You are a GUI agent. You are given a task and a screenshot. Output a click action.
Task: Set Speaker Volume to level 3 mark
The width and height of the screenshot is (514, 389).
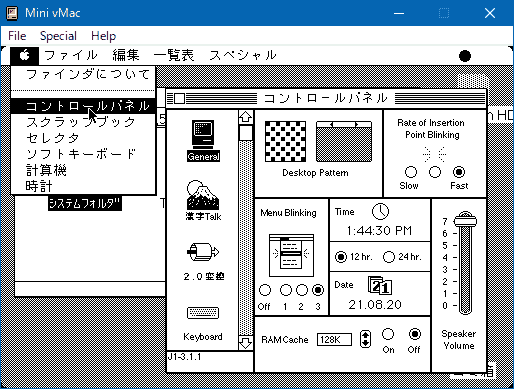455,269
